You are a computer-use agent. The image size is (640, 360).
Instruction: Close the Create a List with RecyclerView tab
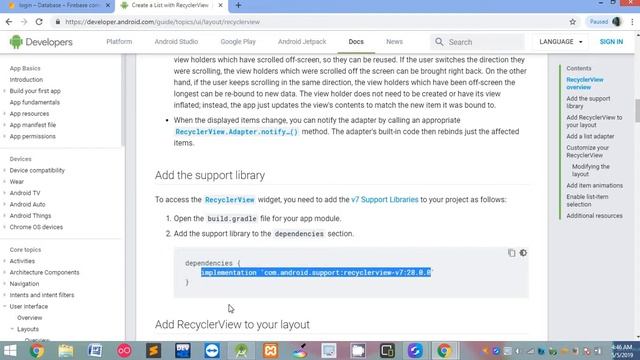(x=220, y=5)
